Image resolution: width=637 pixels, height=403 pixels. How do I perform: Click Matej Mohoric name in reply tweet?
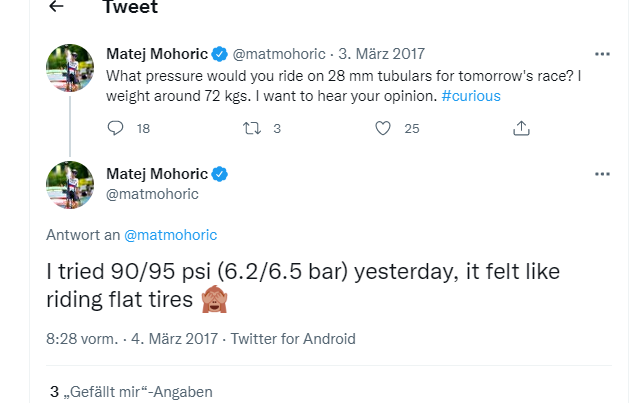tap(157, 174)
